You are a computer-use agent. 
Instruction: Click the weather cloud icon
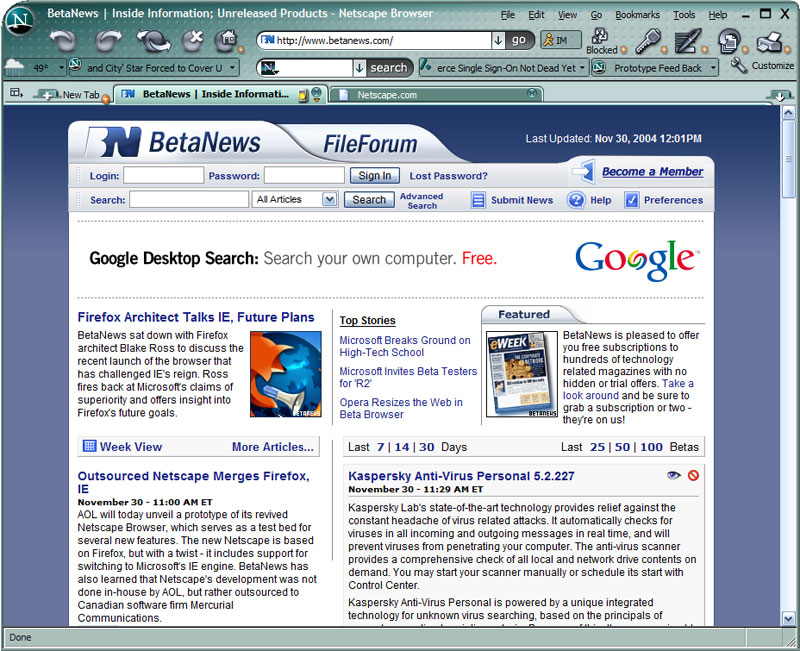[x=14, y=65]
